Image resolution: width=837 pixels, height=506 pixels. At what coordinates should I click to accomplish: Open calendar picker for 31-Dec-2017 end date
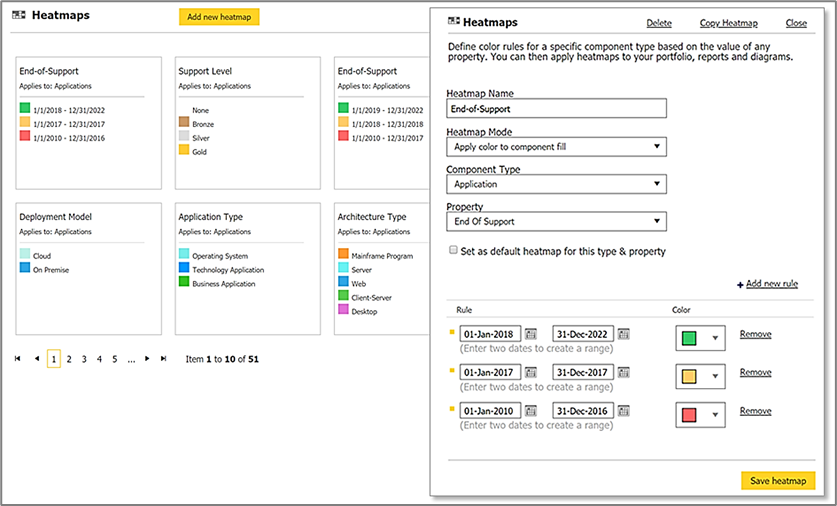point(624,372)
